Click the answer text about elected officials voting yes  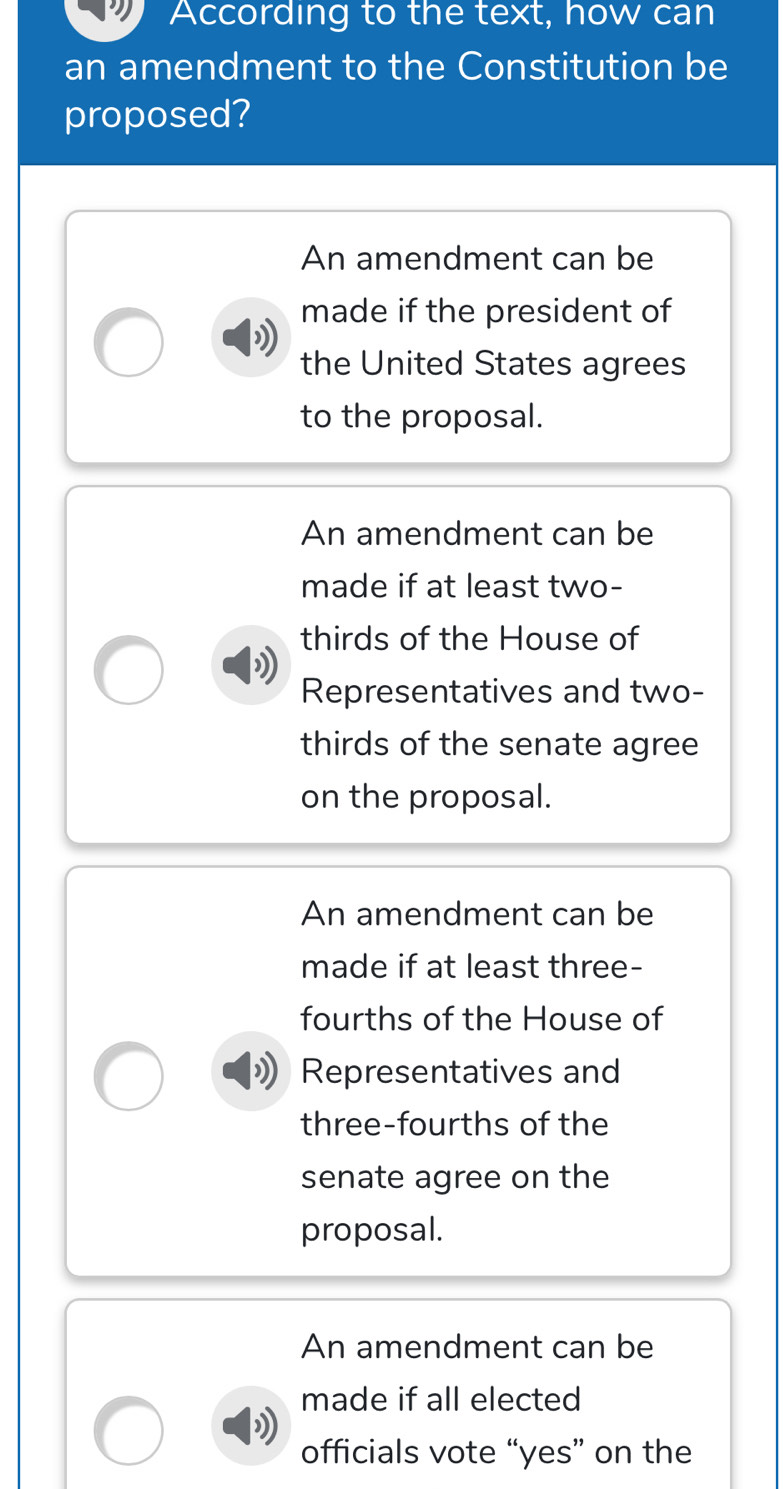pos(495,1399)
